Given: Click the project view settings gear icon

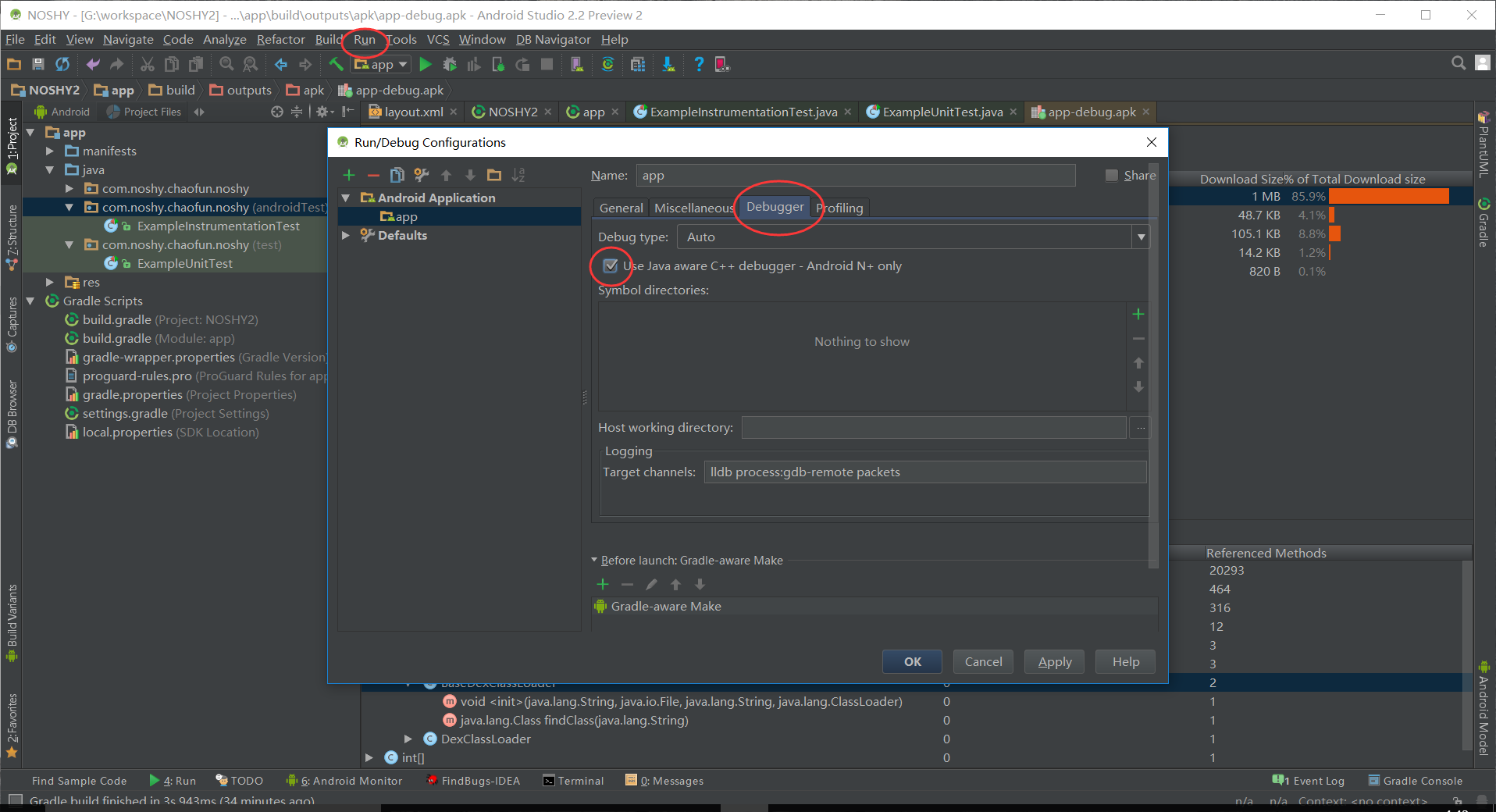Looking at the screenshot, I should [x=322, y=112].
